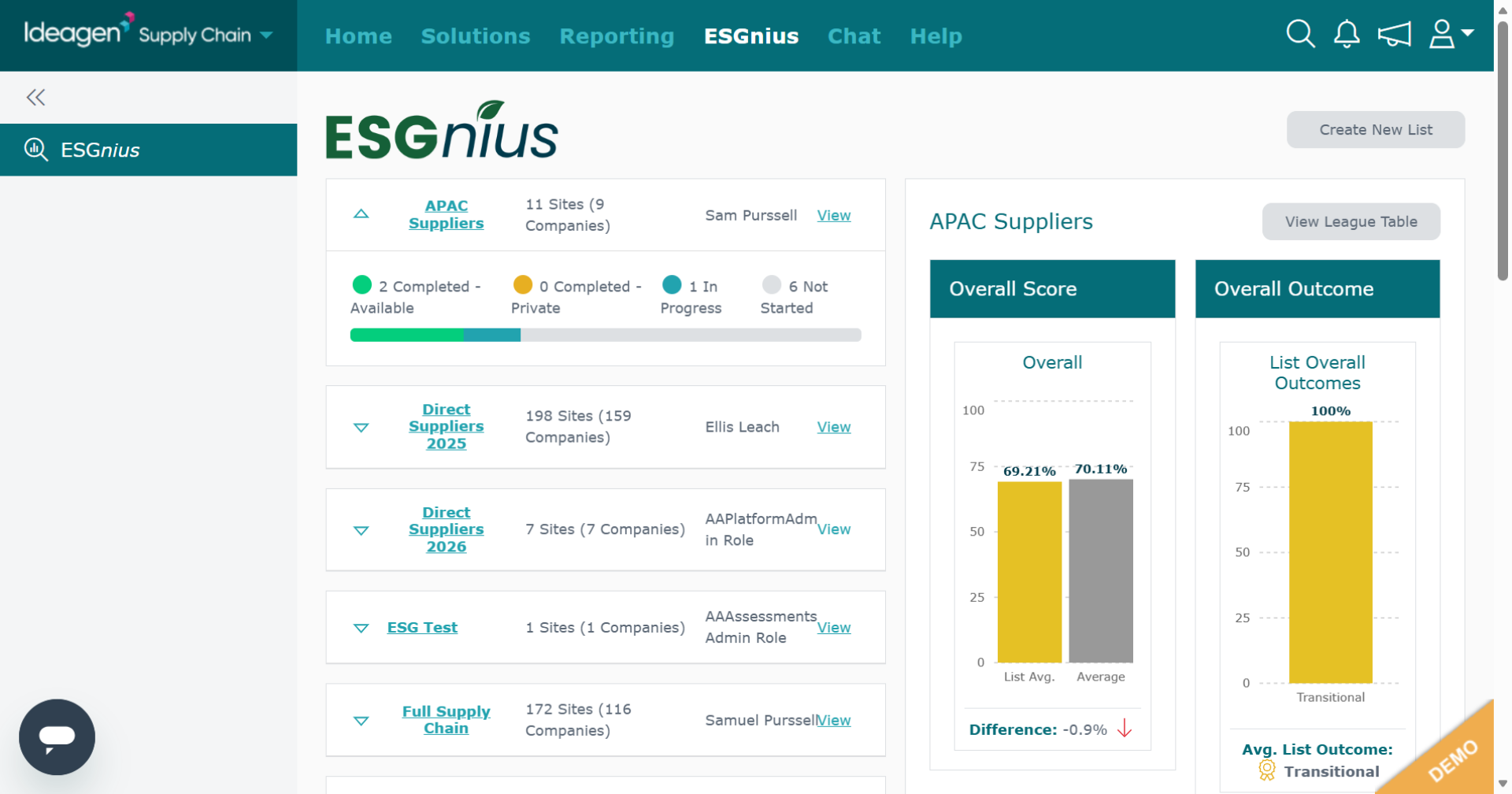Image resolution: width=1512 pixels, height=794 pixels.
Task: Click the page vertical scrollbar
Action: pos(1503,150)
